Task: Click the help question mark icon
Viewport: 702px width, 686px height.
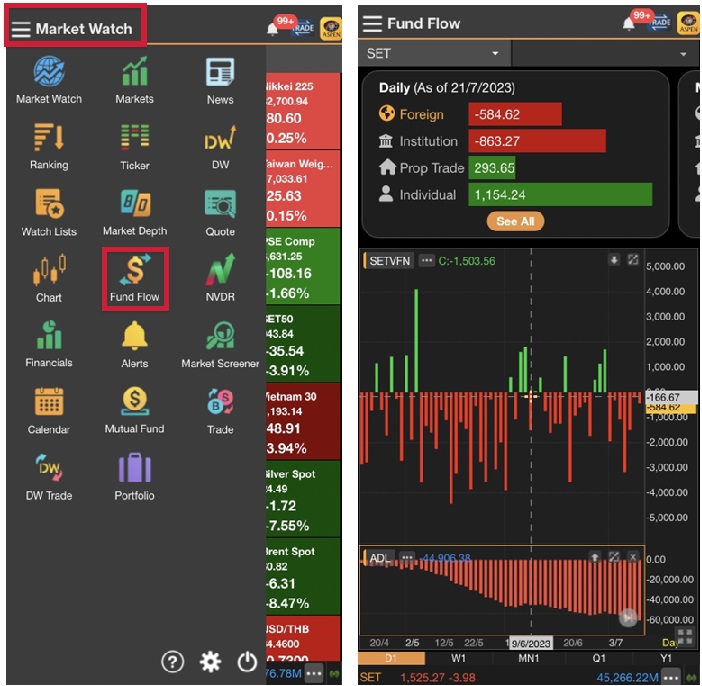Action: coord(172,662)
